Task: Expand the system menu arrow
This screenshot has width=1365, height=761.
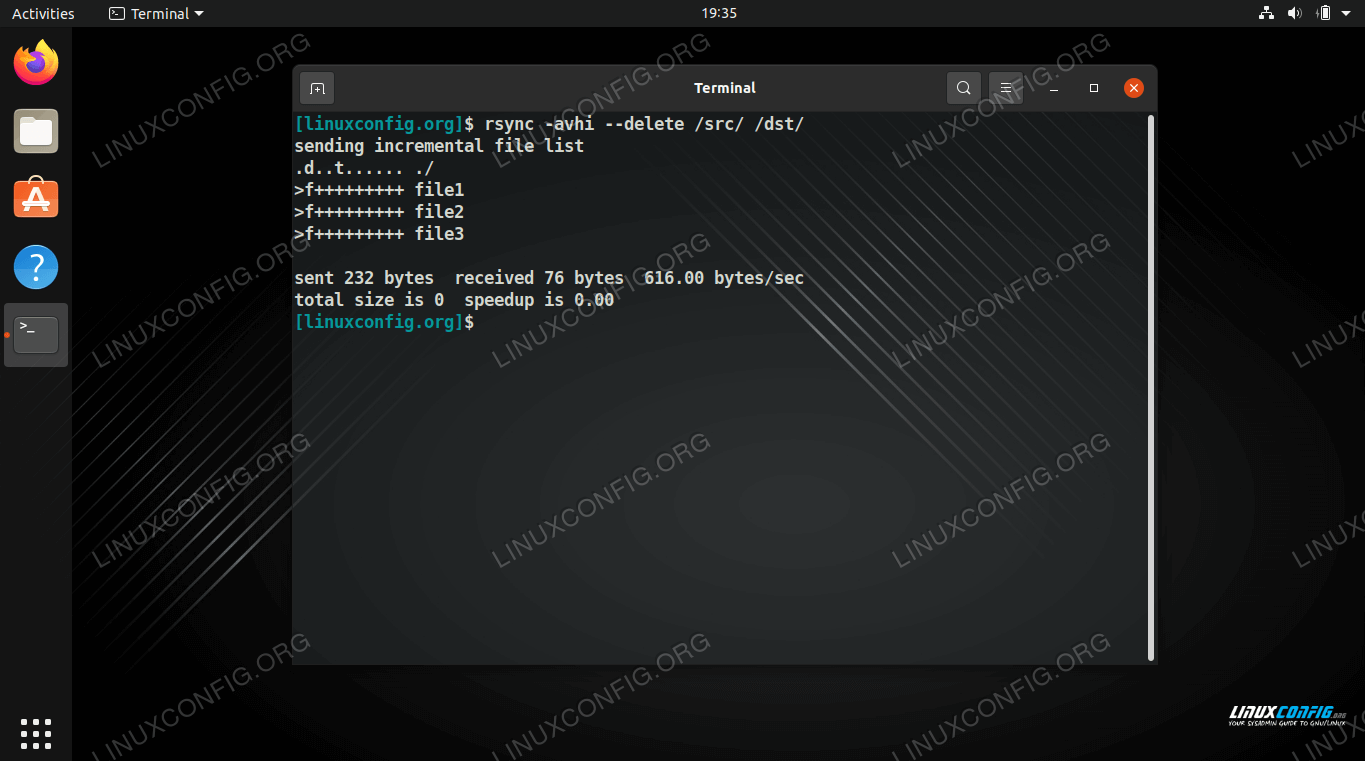Action: tap(1346, 13)
